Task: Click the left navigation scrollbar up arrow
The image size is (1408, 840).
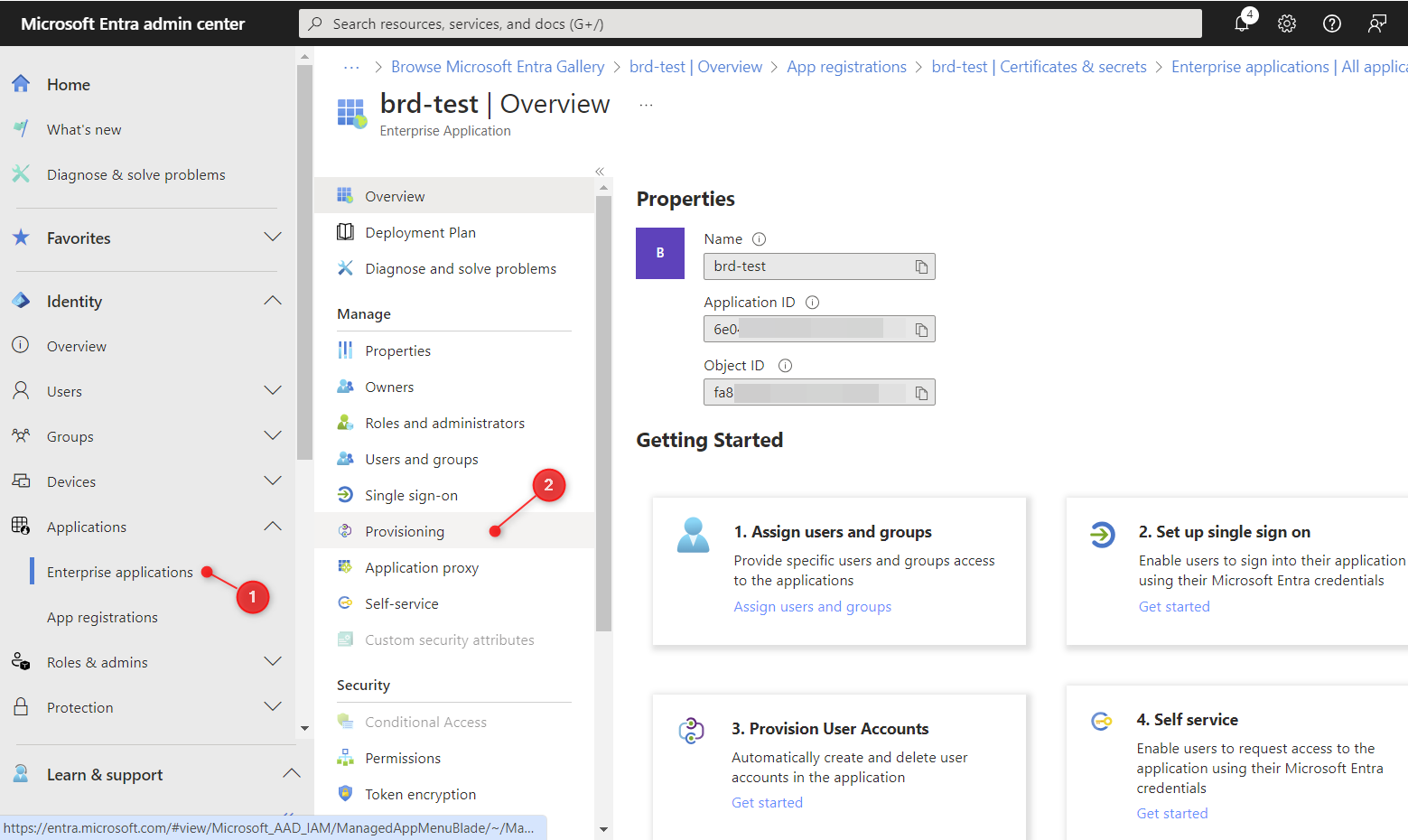Action: [304, 56]
